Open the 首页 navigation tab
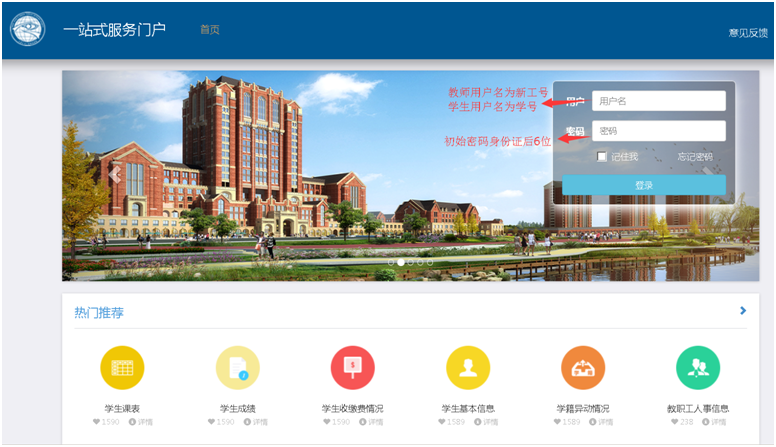776x447 pixels. 209,30
